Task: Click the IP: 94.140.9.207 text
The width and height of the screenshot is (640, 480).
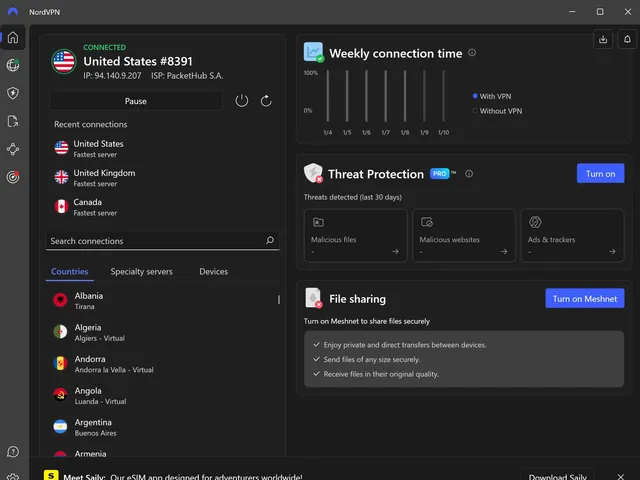Action: tap(112, 76)
